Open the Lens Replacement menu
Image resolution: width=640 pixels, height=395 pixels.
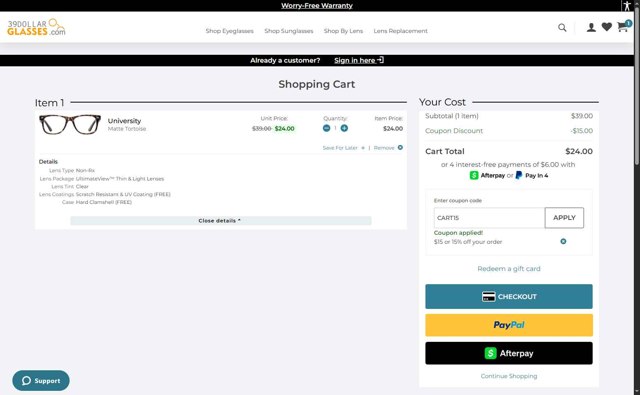400,31
